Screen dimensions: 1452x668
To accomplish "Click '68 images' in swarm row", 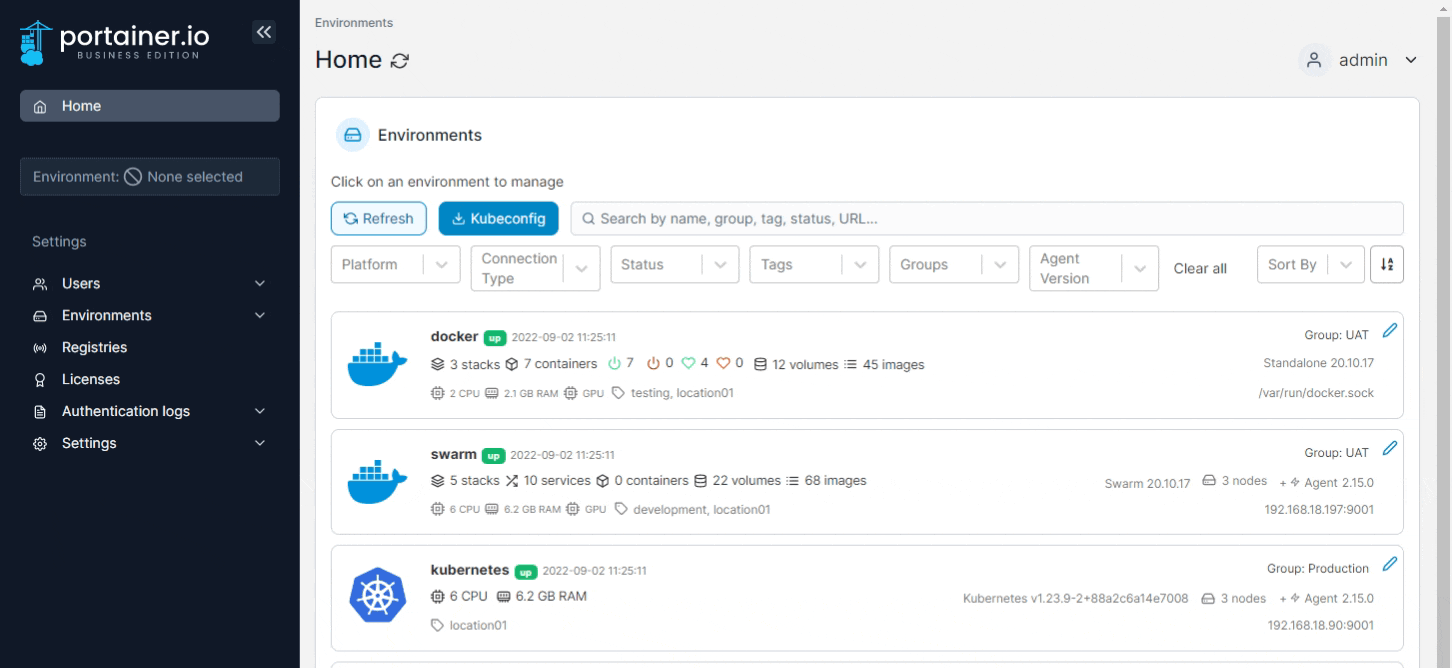I will [835, 481].
